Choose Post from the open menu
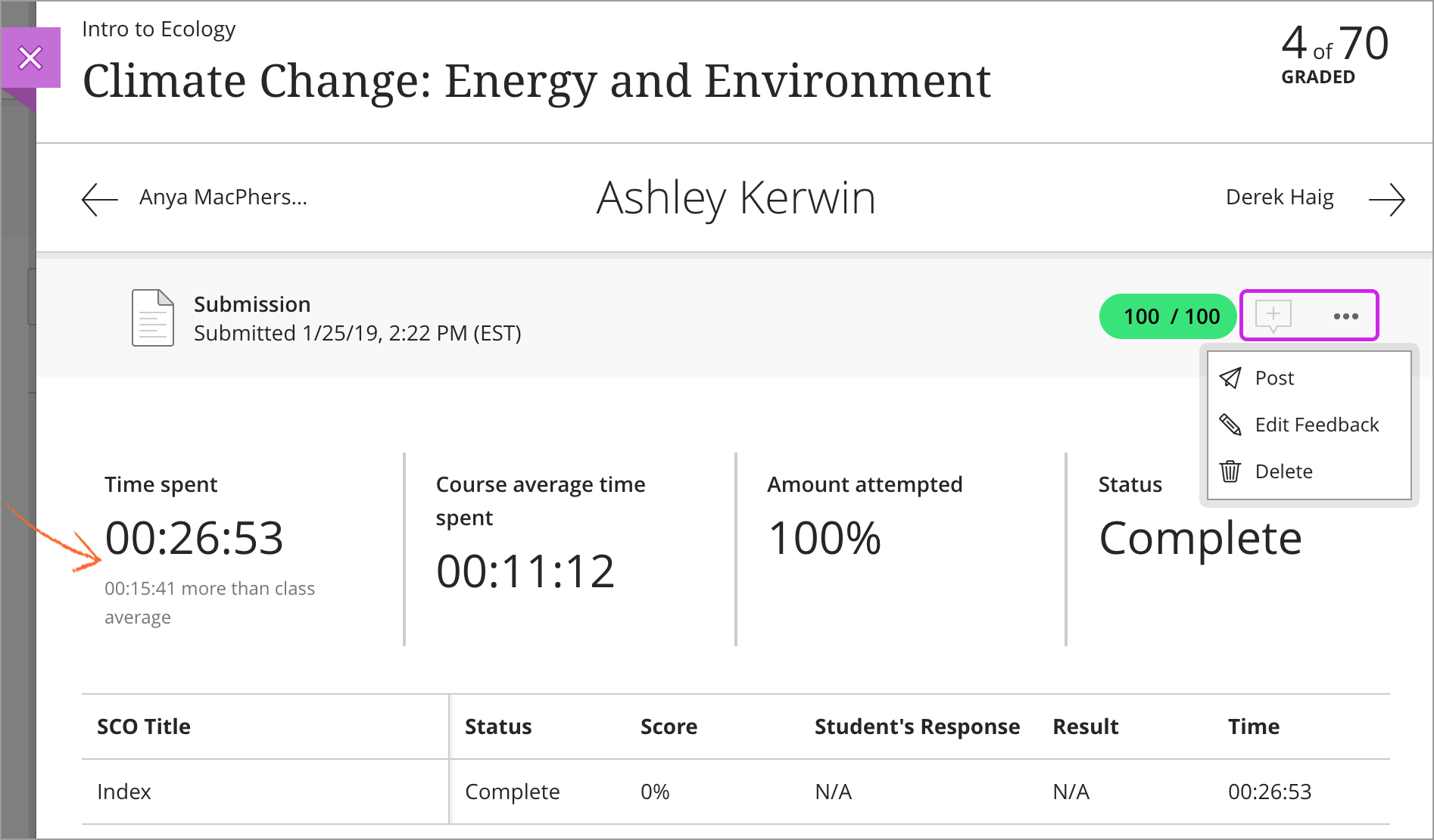Screen dimensions: 1434x840 point(1275,378)
